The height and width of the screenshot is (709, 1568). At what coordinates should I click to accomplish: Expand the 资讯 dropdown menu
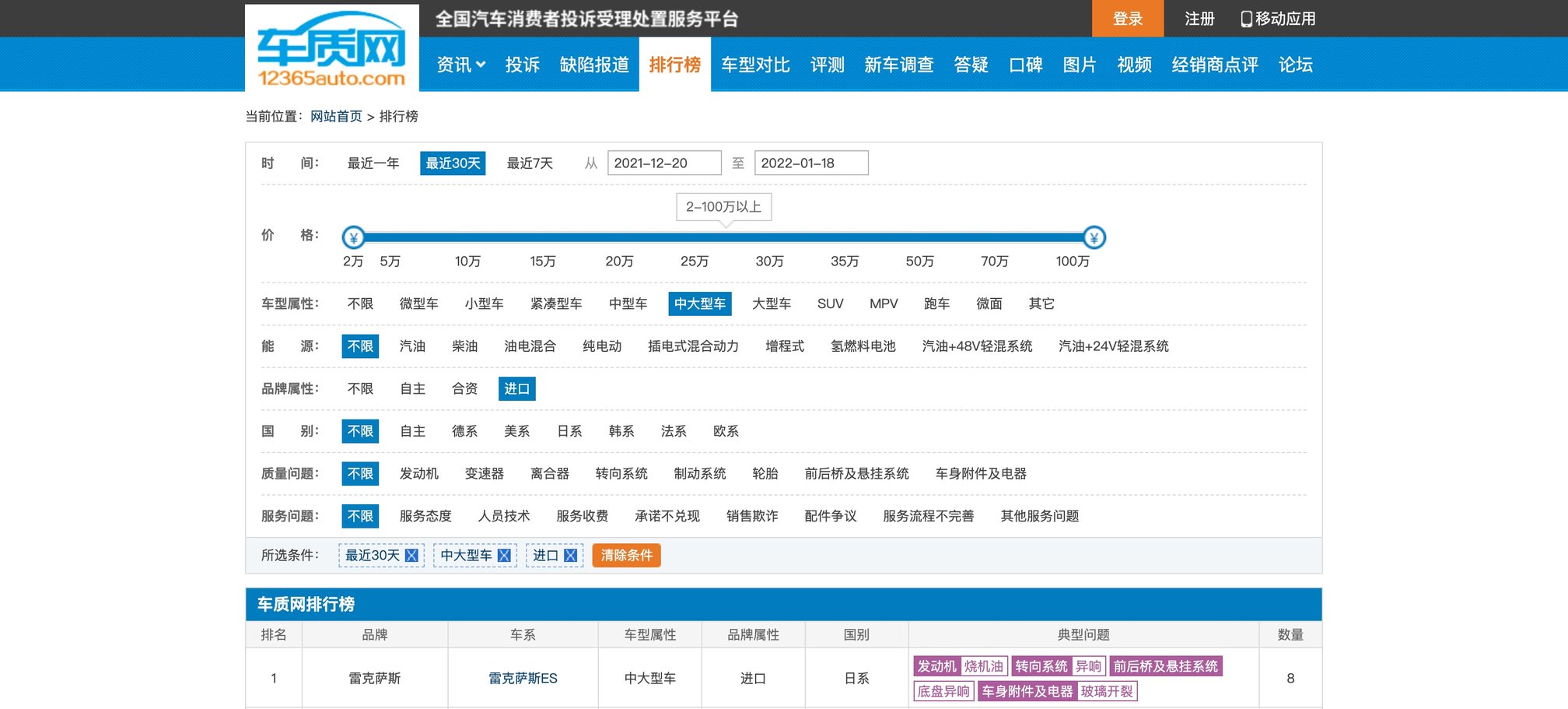coord(460,65)
